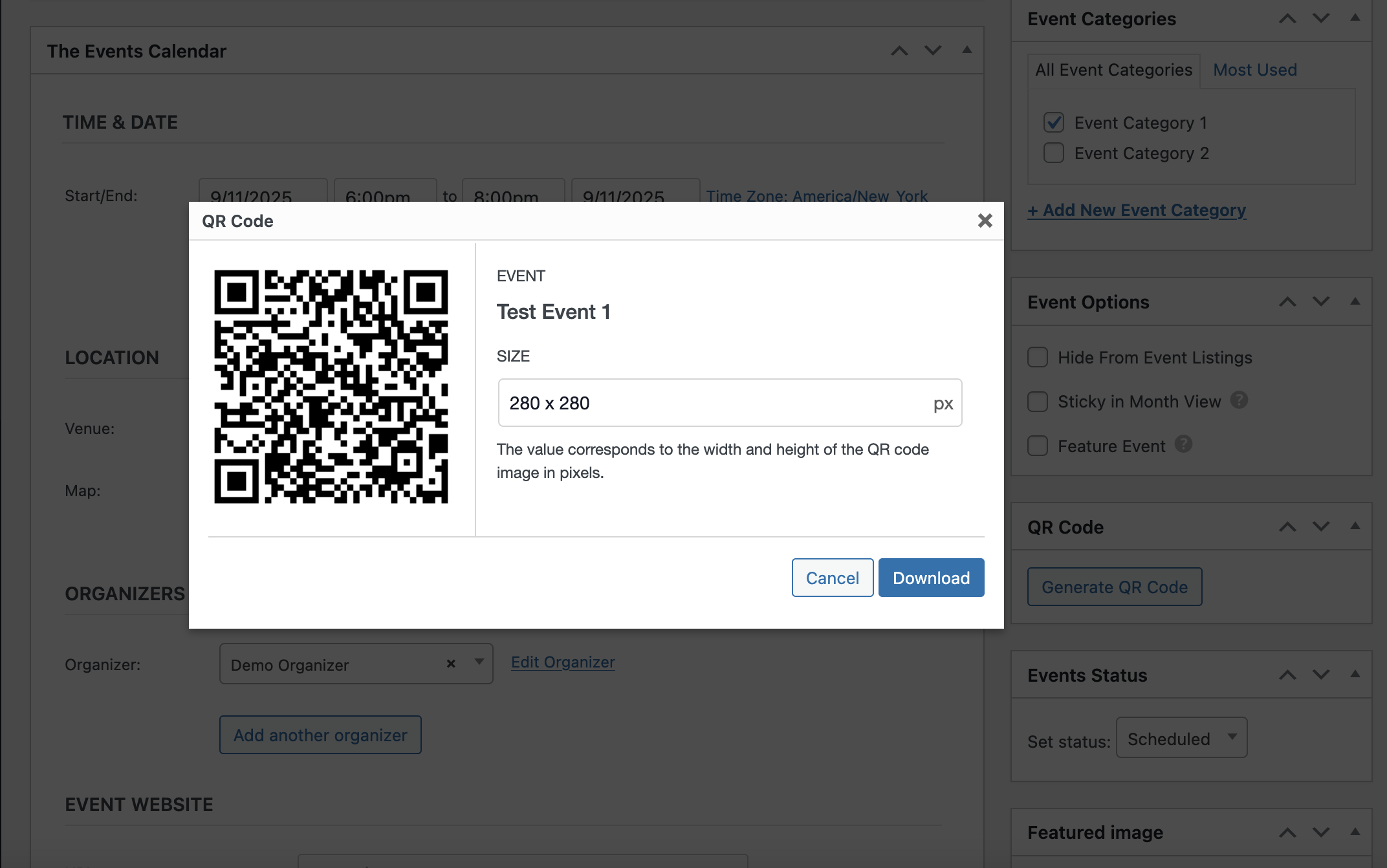Move Event Categories panel up
Image resolution: width=1387 pixels, height=868 pixels.
tap(1287, 19)
